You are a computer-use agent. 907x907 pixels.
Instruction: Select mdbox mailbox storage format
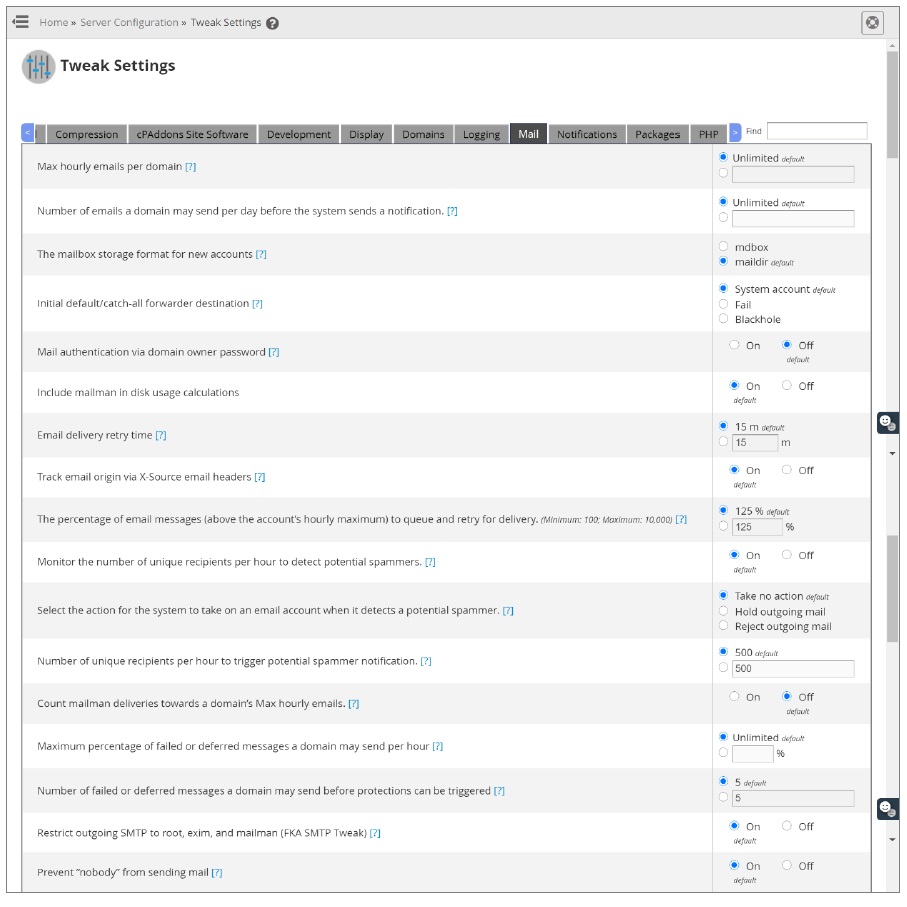coord(723,246)
